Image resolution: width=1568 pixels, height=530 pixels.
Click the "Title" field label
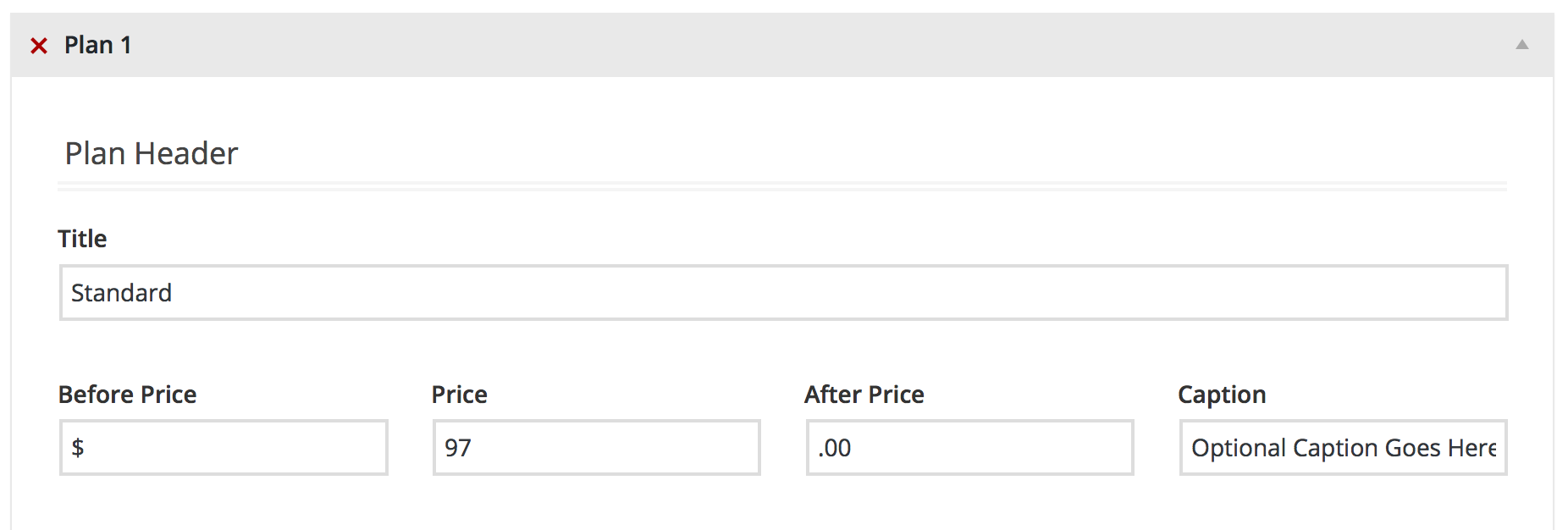[x=82, y=239]
